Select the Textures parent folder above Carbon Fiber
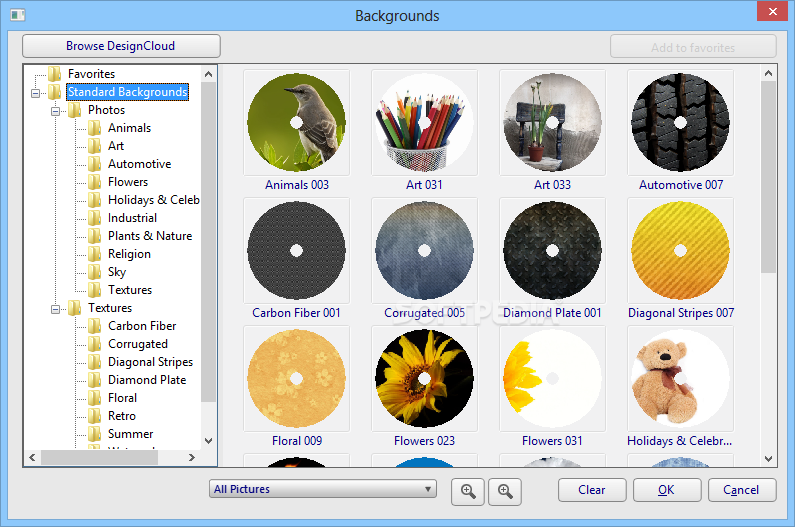This screenshot has height=527, width=795. coord(110,308)
